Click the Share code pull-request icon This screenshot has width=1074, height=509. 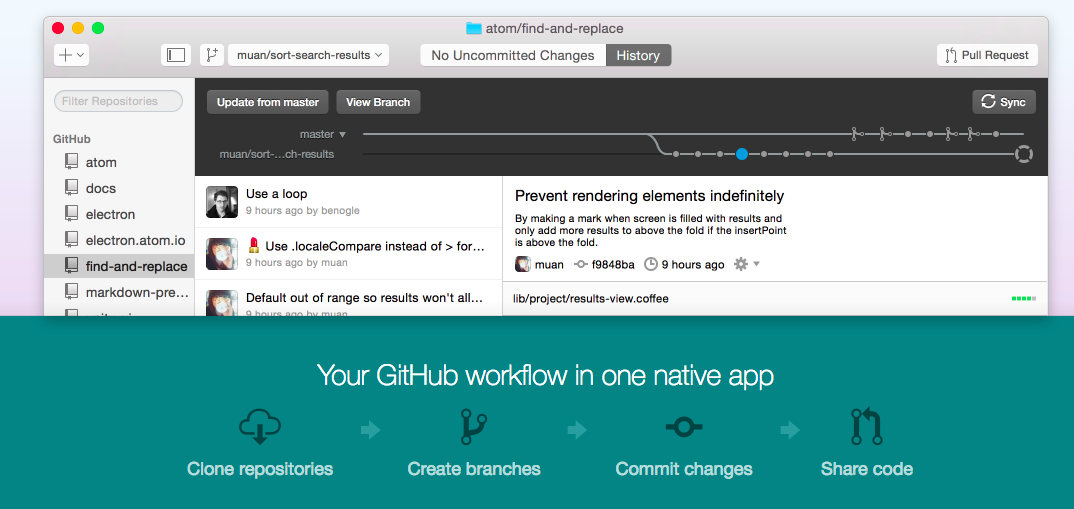tap(866, 426)
